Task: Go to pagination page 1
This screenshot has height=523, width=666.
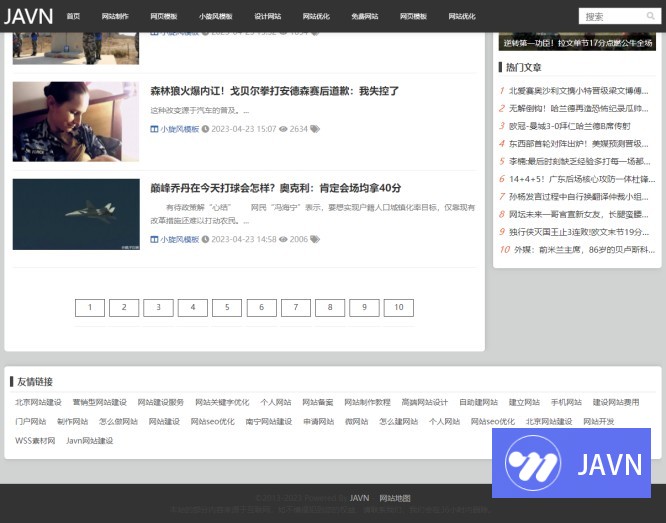Action: [90, 308]
